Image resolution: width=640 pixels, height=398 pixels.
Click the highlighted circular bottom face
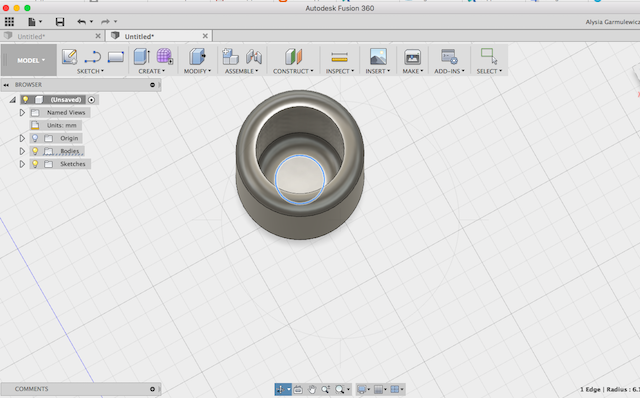(300, 180)
